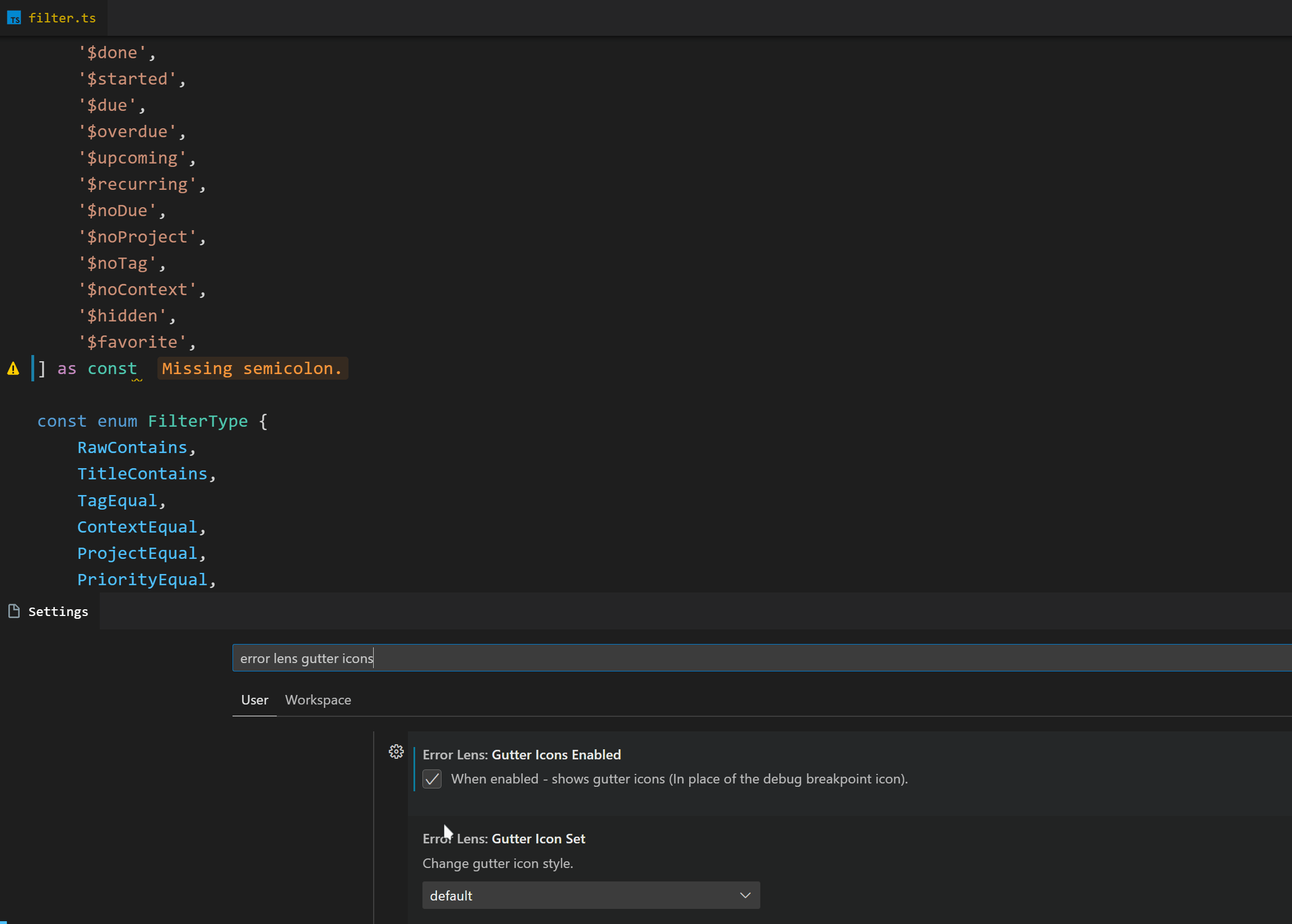Image resolution: width=1292 pixels, height=924 pixels.
Task: Click the yellow warning triangle gutter icon
Action: coord(13,368)
